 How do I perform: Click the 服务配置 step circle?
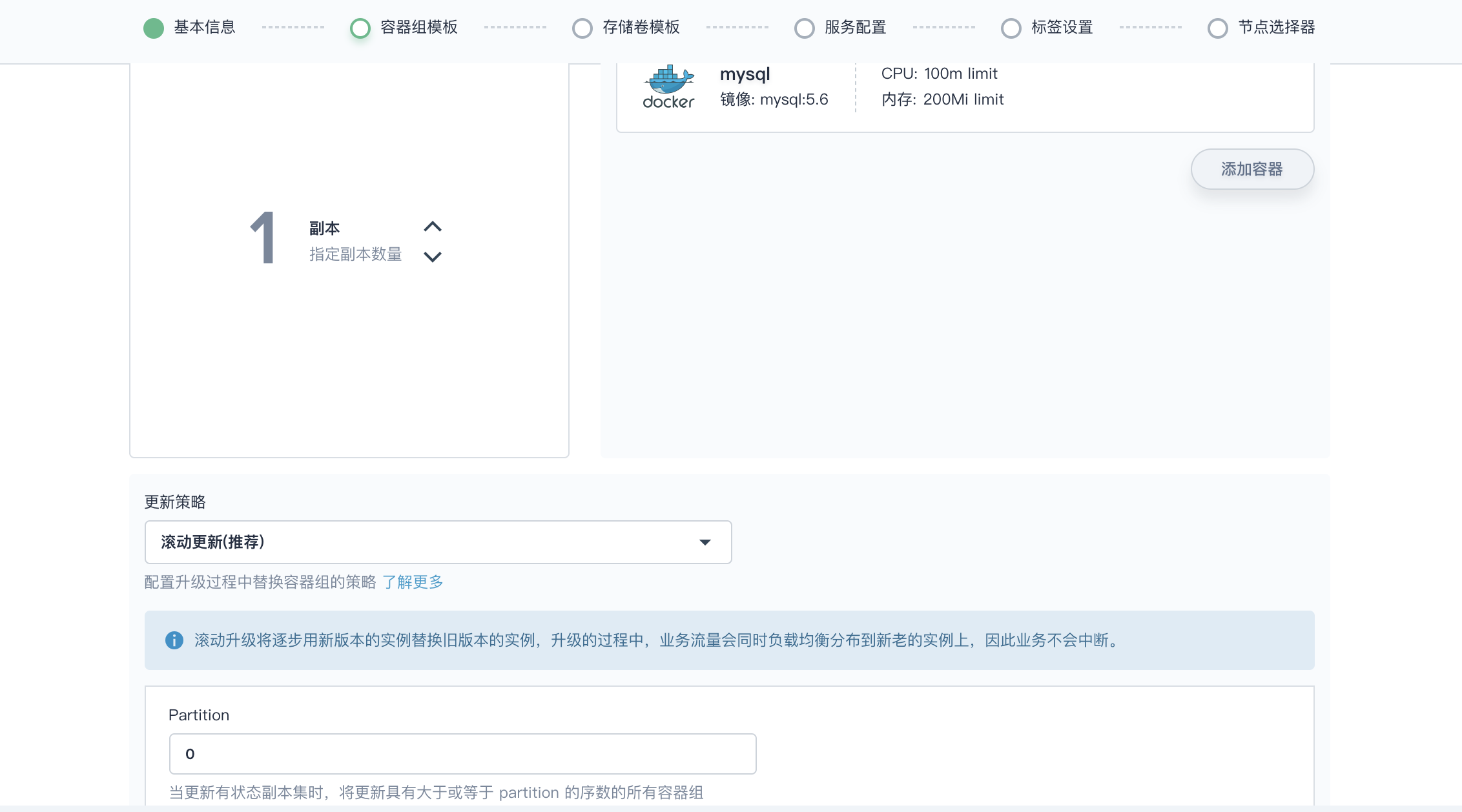[805, 28]
